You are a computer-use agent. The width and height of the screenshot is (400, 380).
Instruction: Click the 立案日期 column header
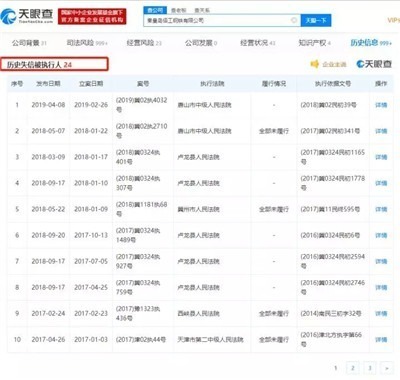tap(91, 84)
